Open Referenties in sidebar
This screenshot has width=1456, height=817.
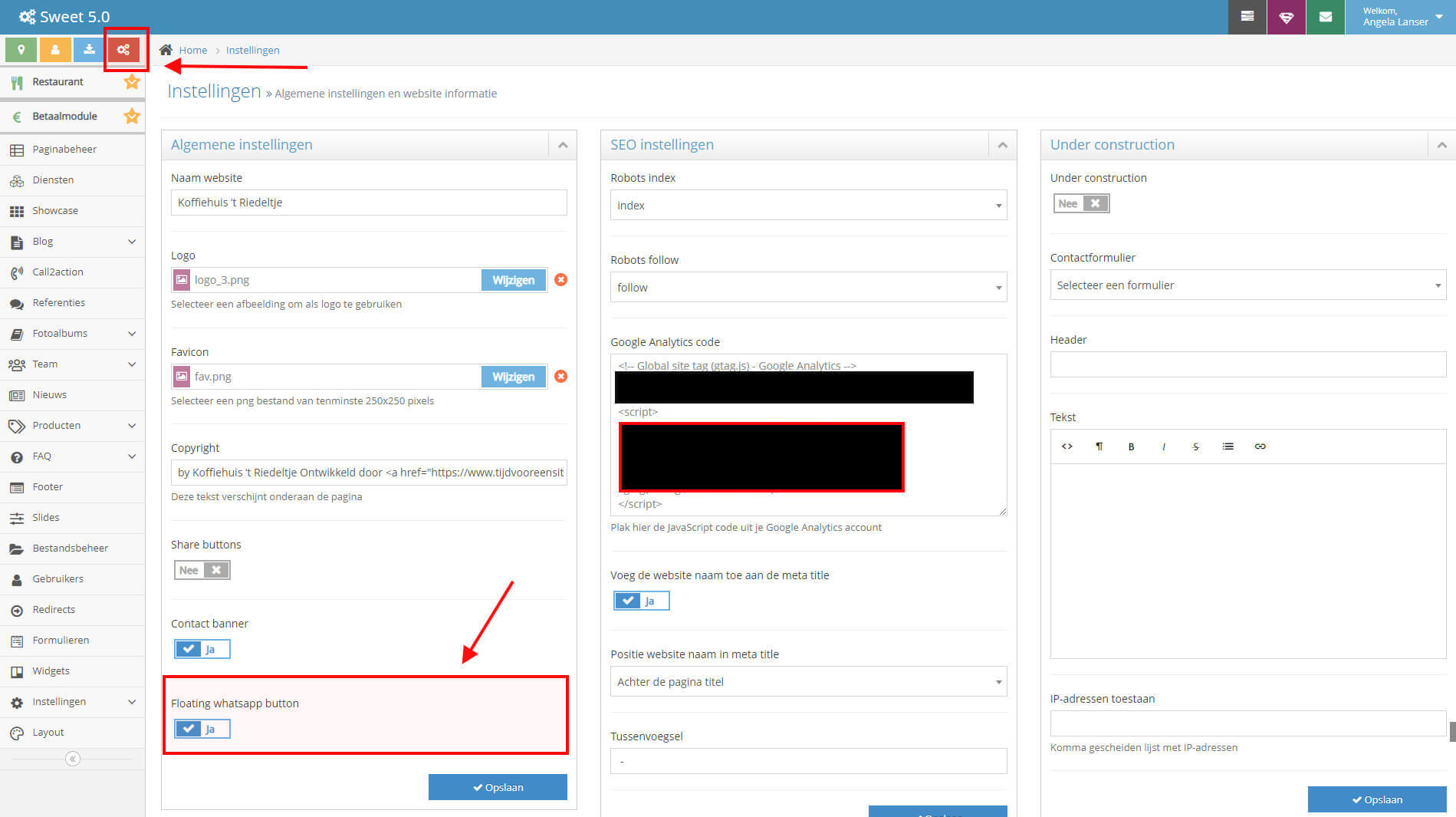click(72, 303)
